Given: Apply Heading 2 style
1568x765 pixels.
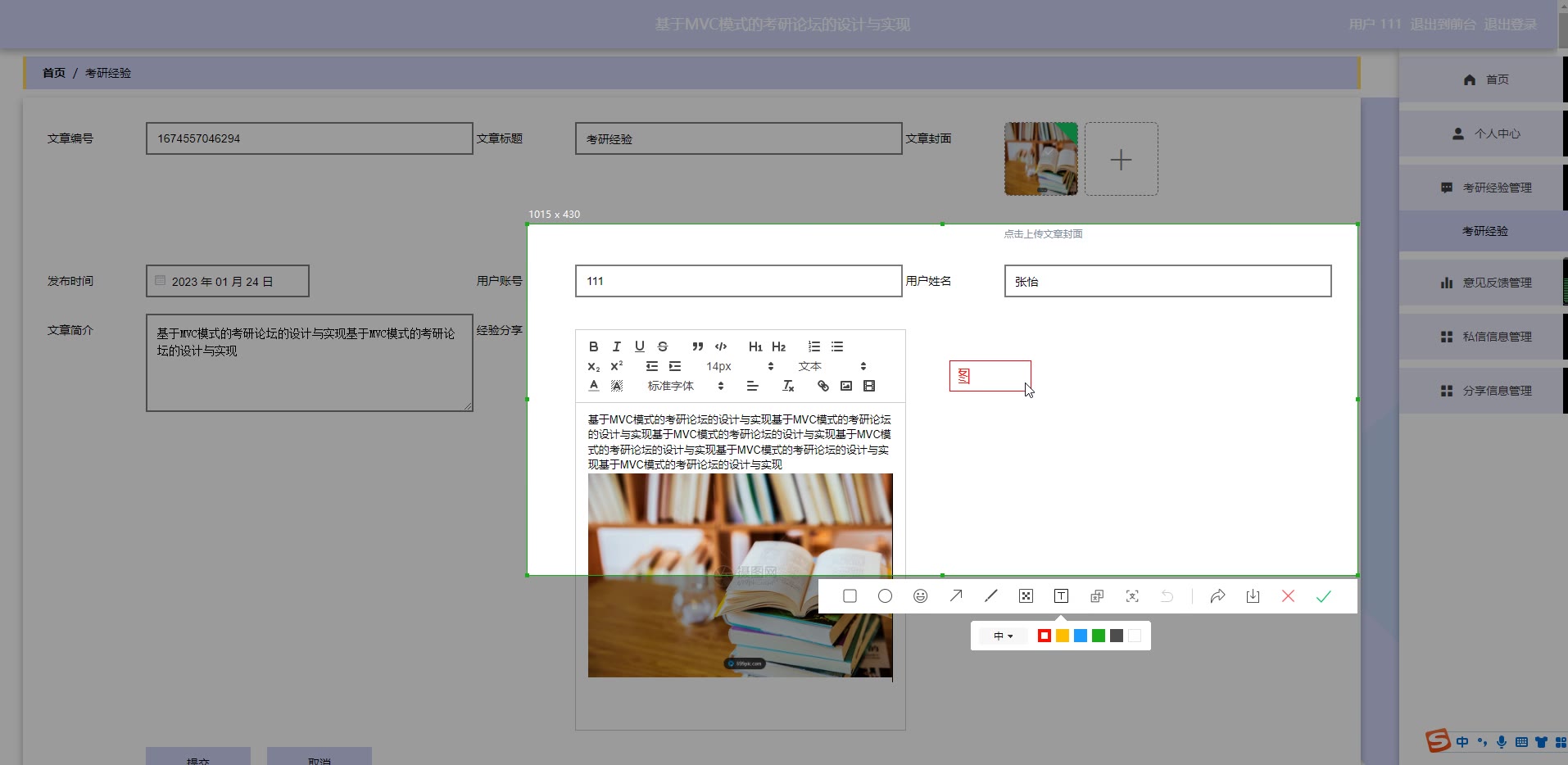Looking at the screenshot, I should [778, 346].
